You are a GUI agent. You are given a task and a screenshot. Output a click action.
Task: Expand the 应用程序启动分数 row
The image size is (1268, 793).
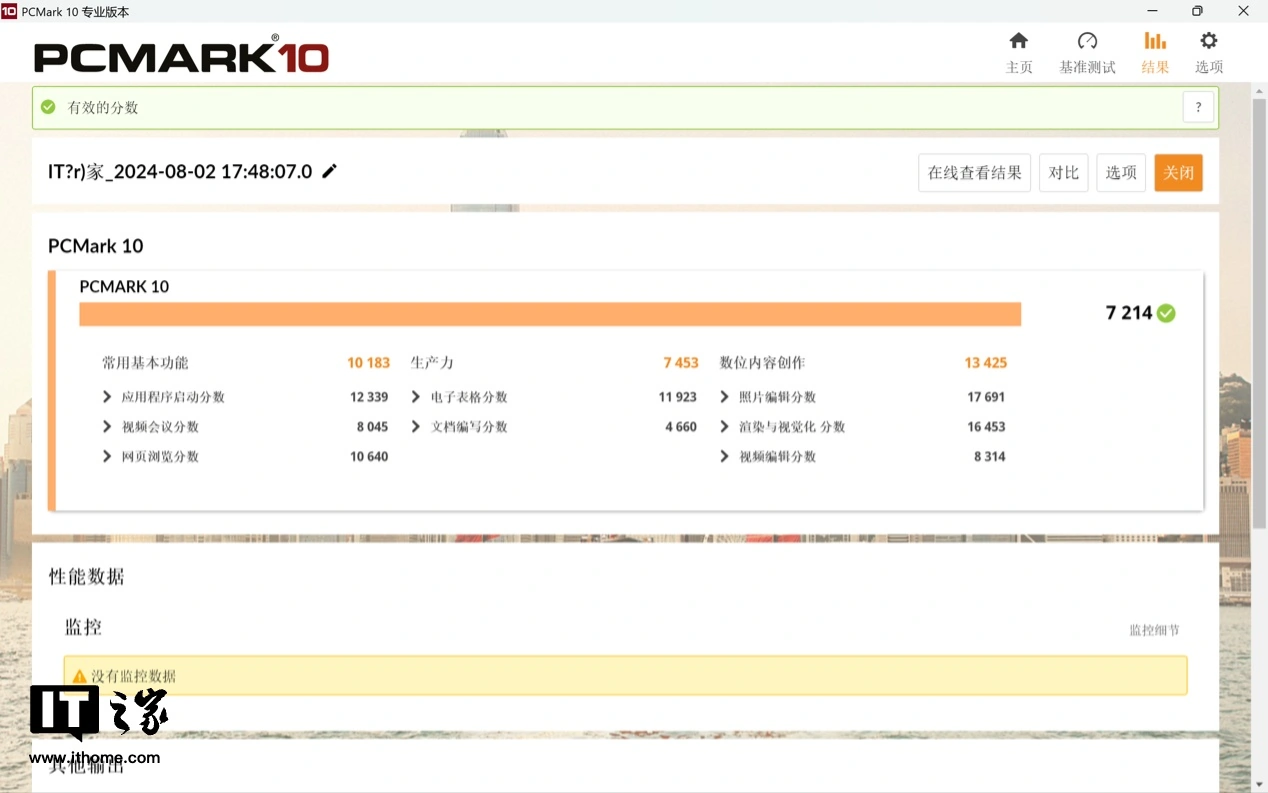click(x=107, y=397)
